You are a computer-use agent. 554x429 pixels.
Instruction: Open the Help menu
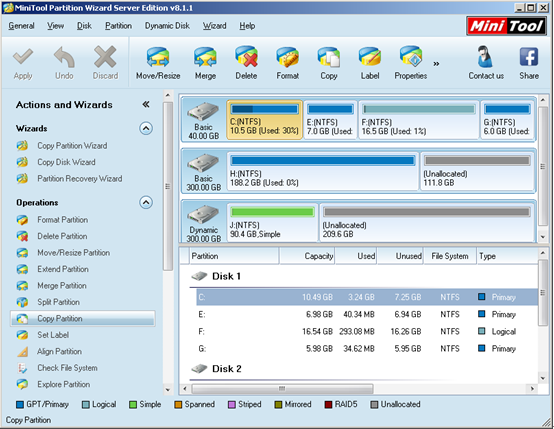pyautogui.click(x=247, y=26)
